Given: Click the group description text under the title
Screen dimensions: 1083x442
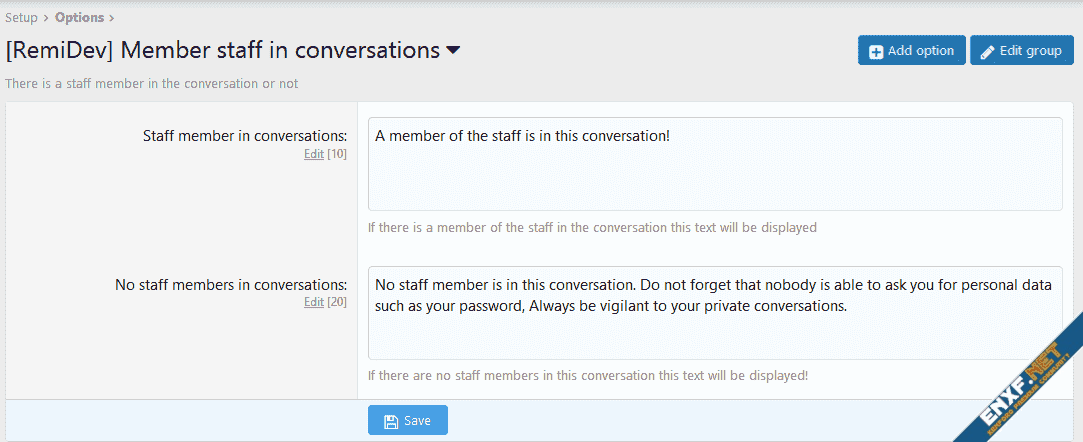Looking at the screenshot, I should 151,83.
